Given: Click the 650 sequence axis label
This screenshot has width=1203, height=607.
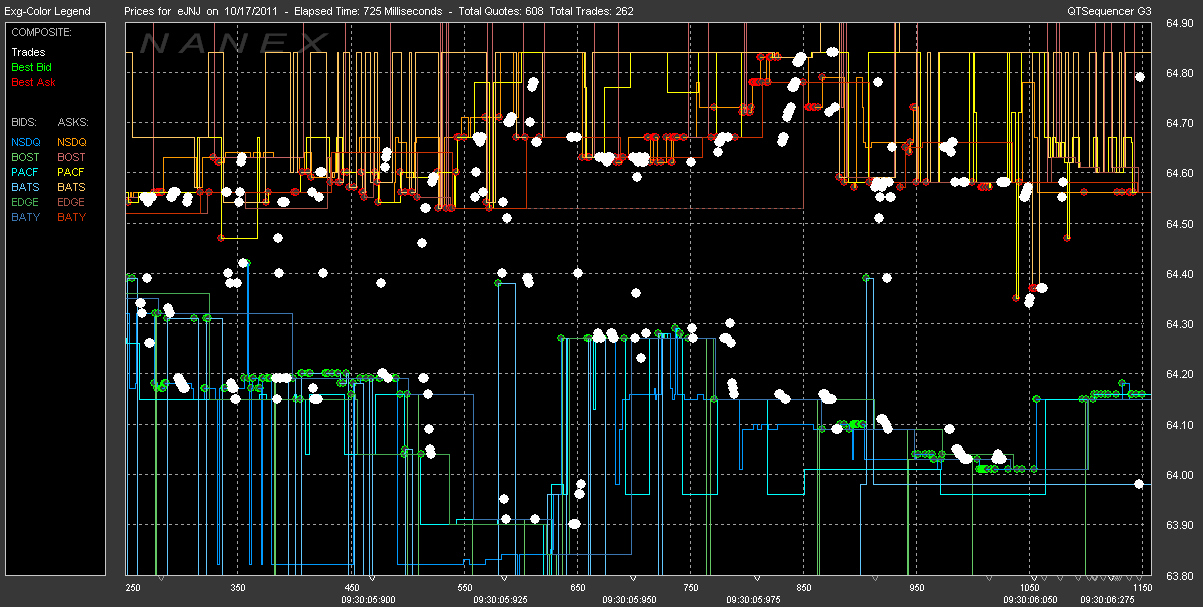Looking at the screenshot, I should [x=577, y=587].
